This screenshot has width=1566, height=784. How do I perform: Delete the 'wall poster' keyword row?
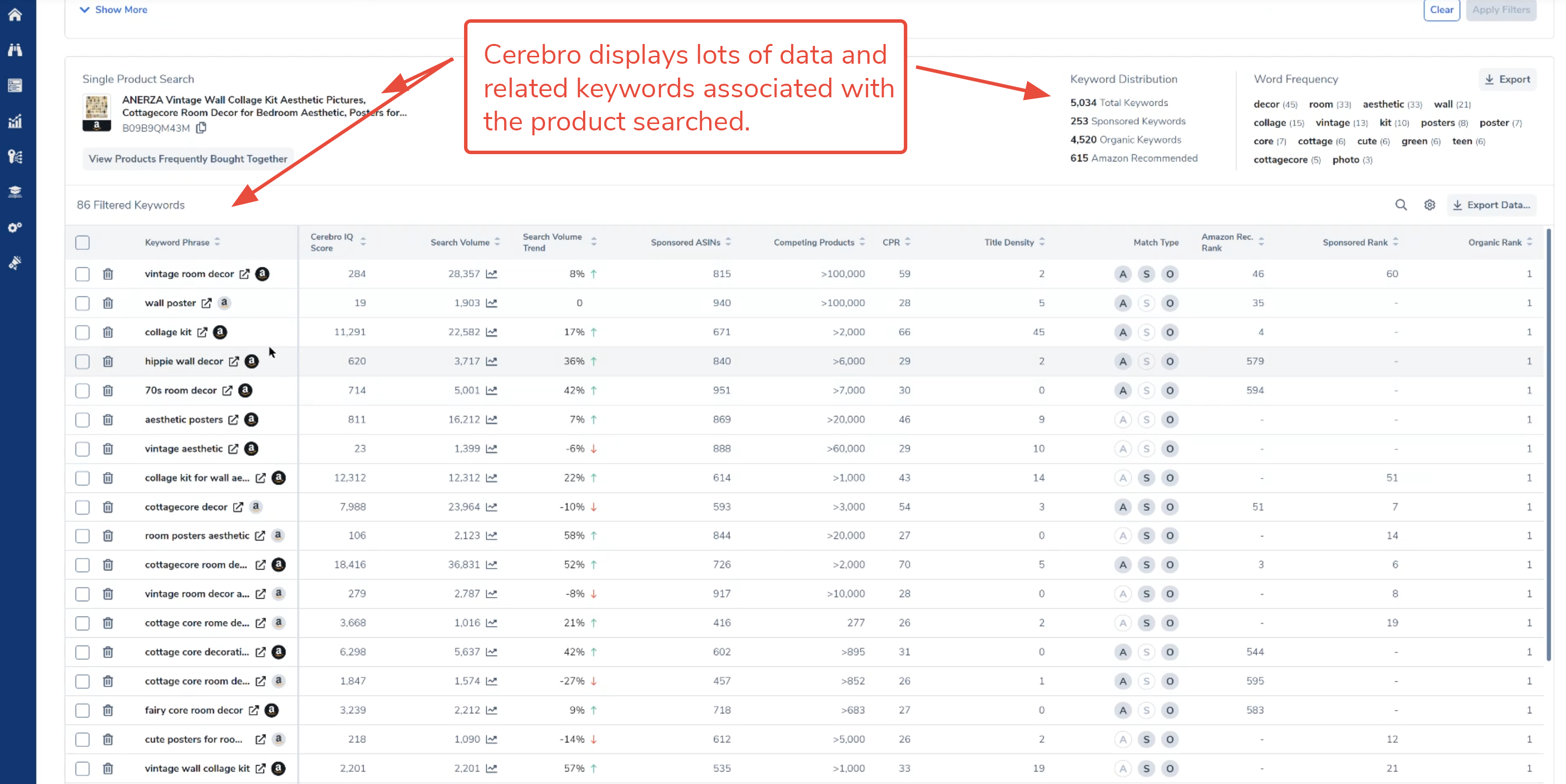pyautogui.click(x=108, y=303)
